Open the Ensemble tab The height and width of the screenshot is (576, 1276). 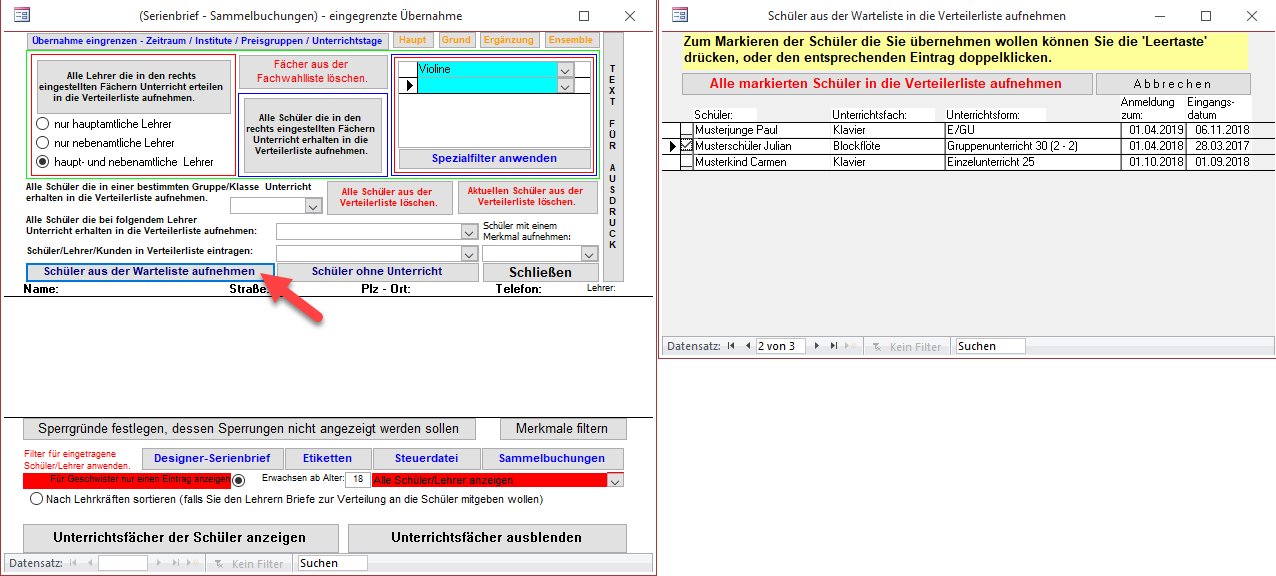click(571, 40)
